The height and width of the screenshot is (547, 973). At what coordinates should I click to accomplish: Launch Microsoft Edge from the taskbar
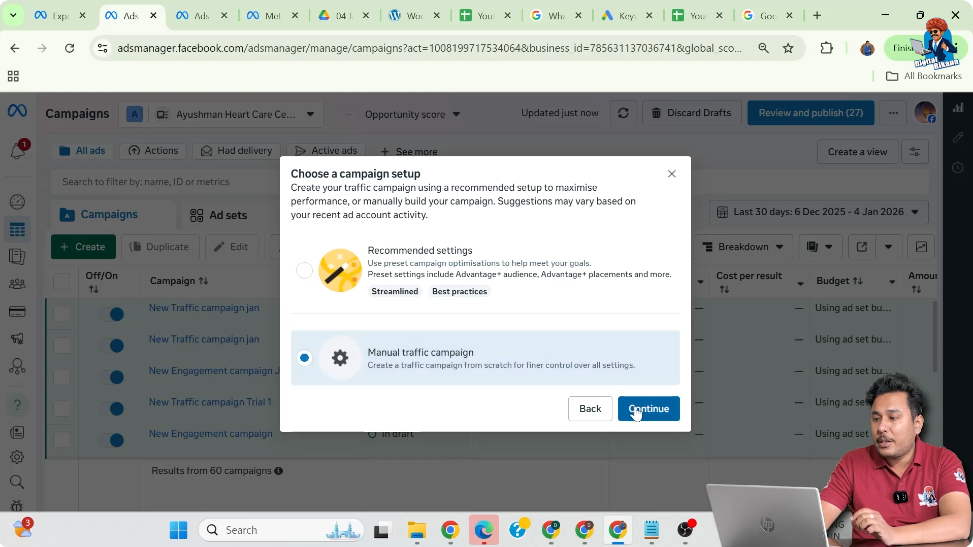point(483,530)
